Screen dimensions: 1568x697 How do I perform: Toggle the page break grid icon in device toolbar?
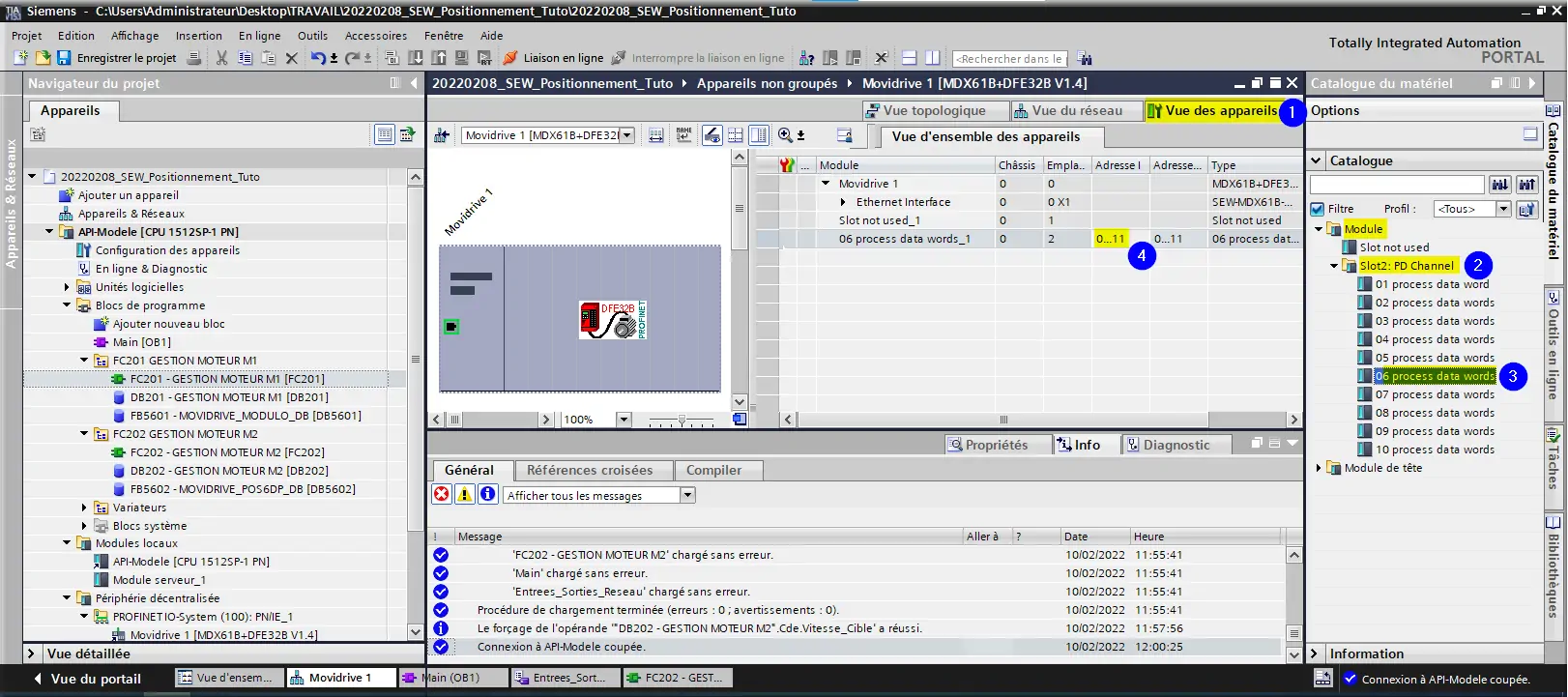tap(736, 135)
